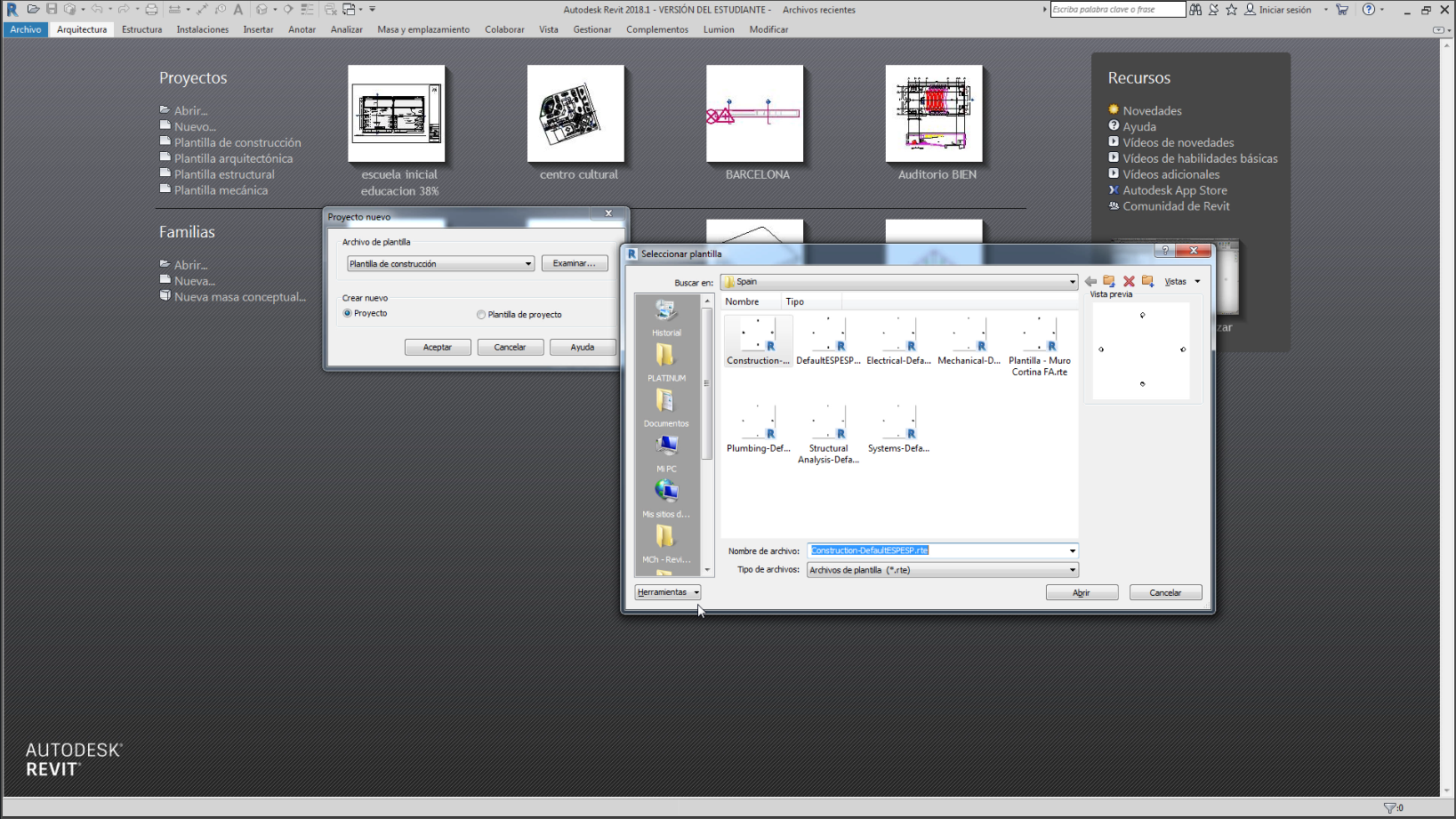Screen dimensions: 1456x819
Task: Click the Examinar... button
Action: coord(574,263)
